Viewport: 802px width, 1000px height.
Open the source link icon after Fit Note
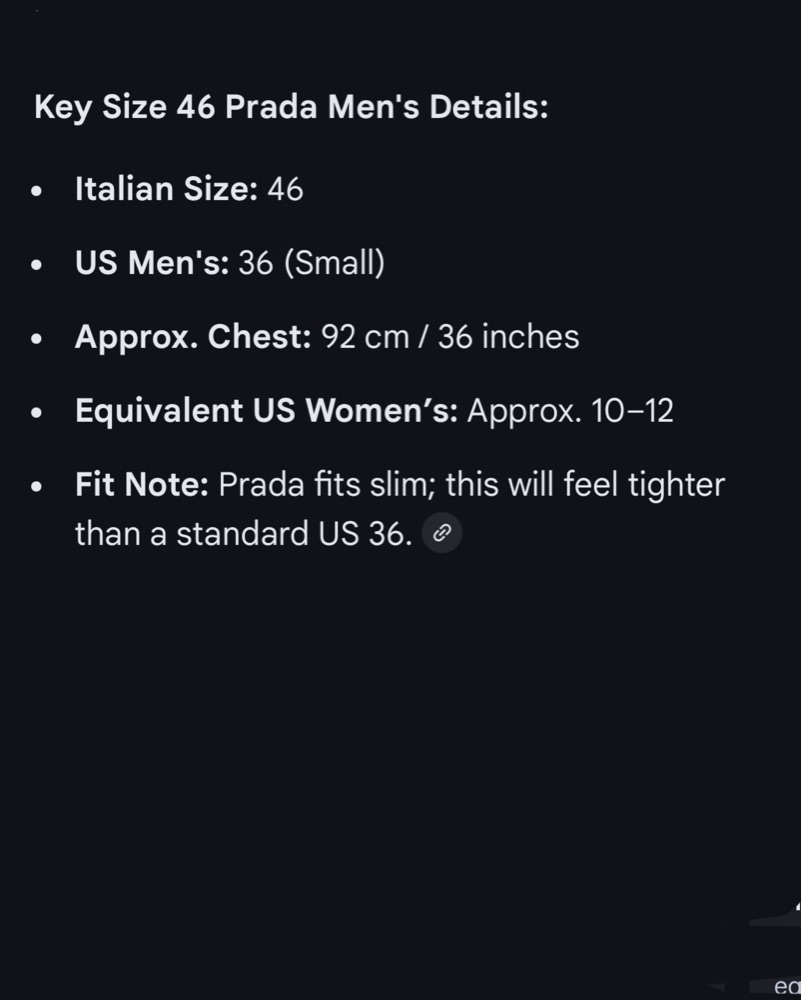(442, 533)
